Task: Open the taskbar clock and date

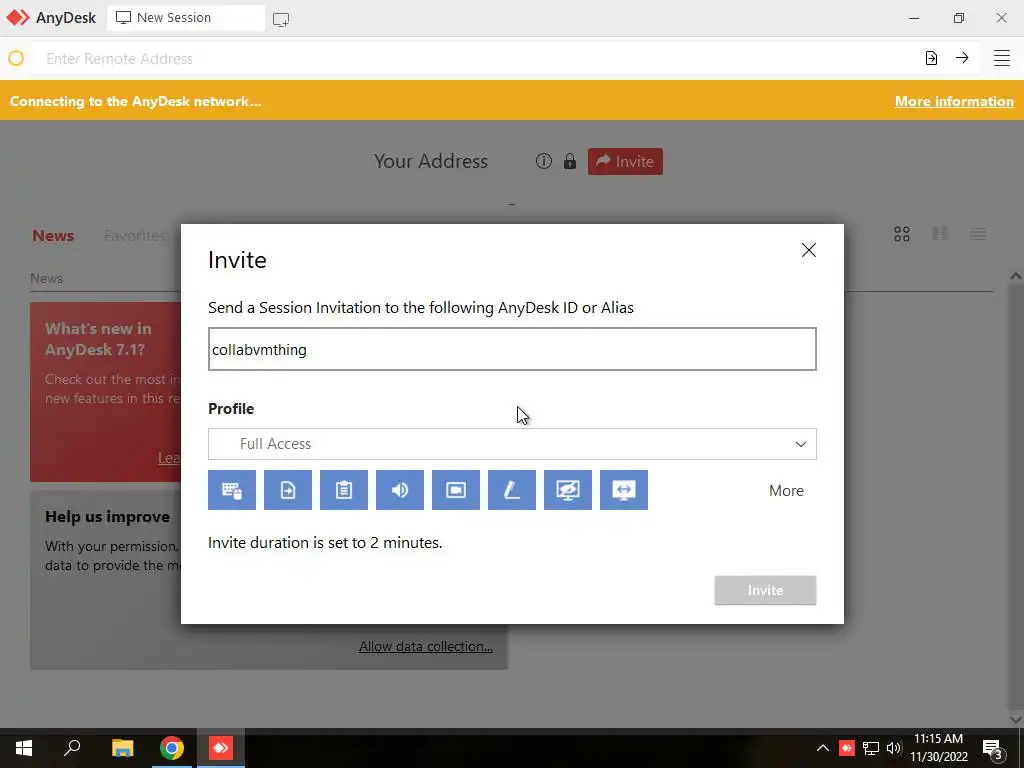Action: pos(939,748)
